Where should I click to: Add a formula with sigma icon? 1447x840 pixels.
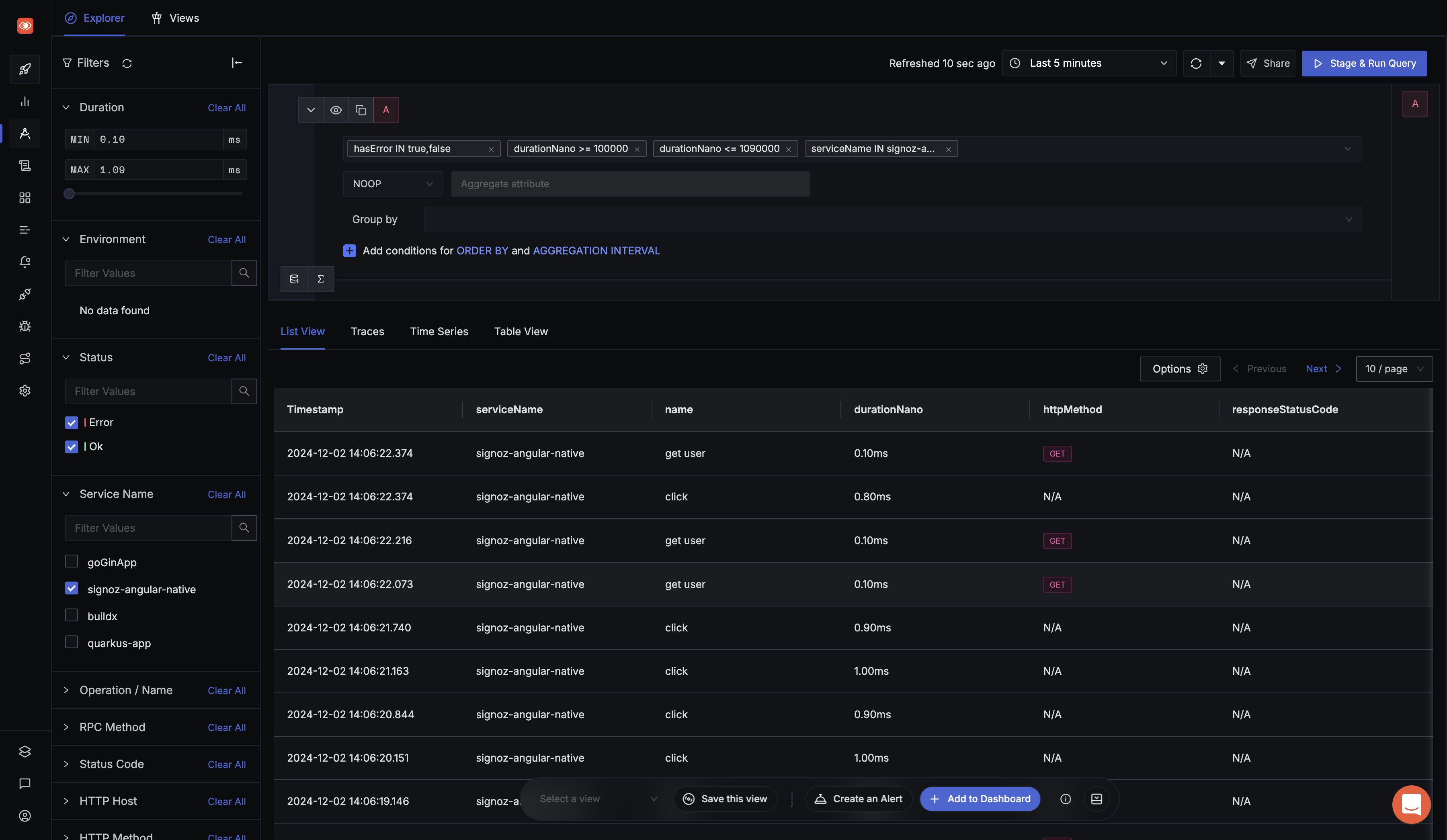[321, 279]
